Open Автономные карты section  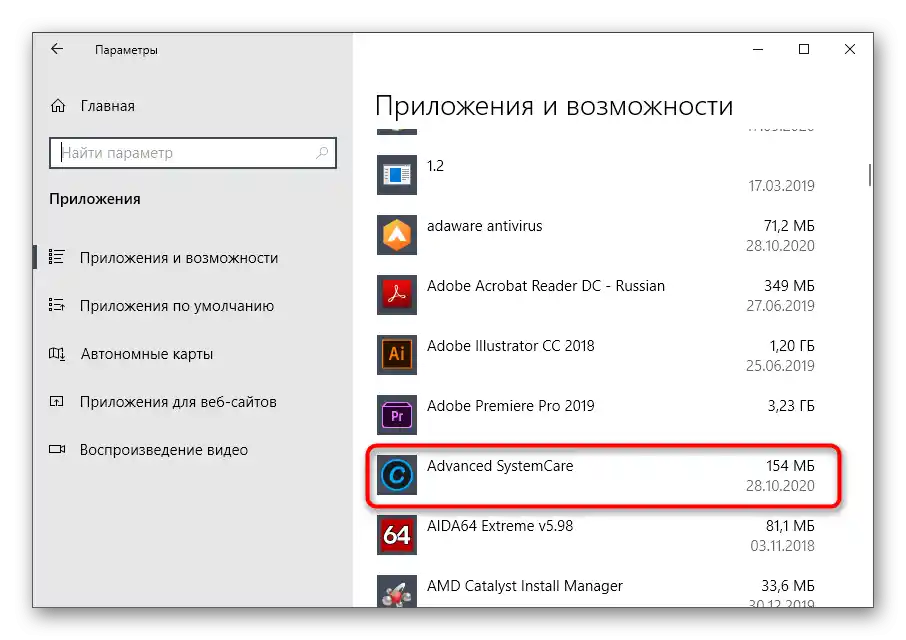click(147, 354)
